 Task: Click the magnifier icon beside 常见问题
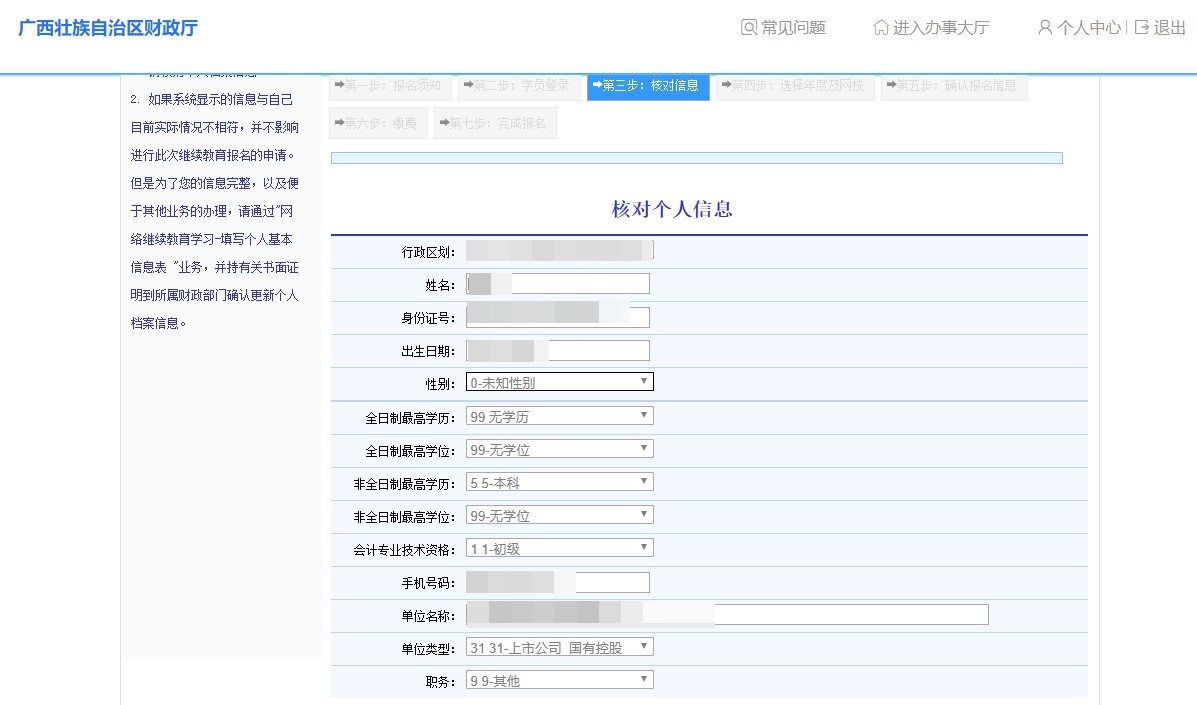tap(747, 27)
